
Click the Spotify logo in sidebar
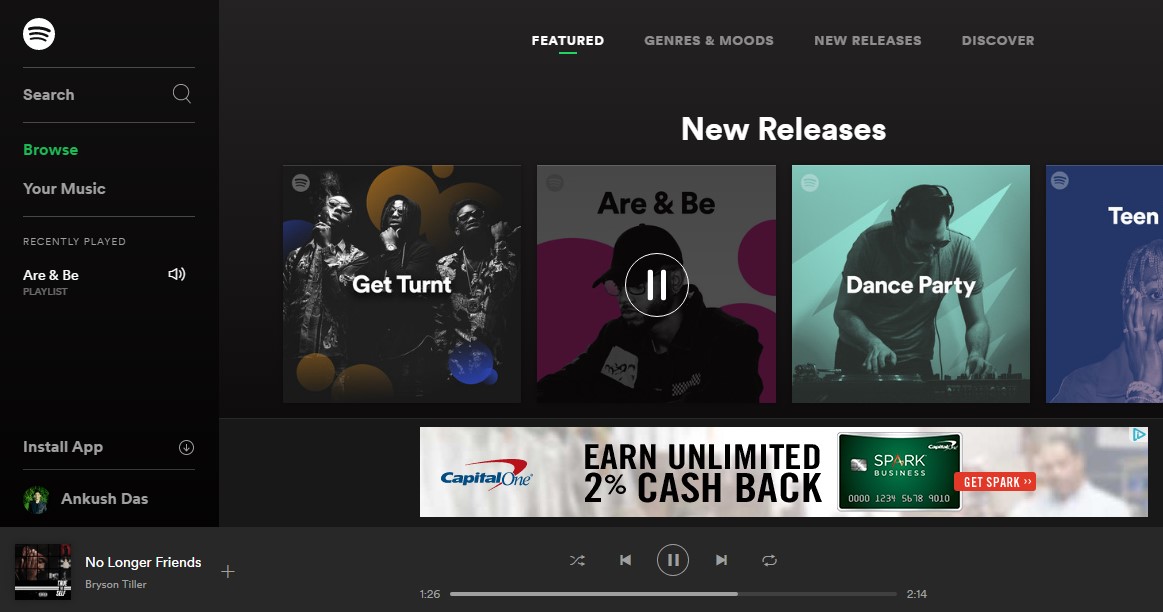(x=39, y=34)
